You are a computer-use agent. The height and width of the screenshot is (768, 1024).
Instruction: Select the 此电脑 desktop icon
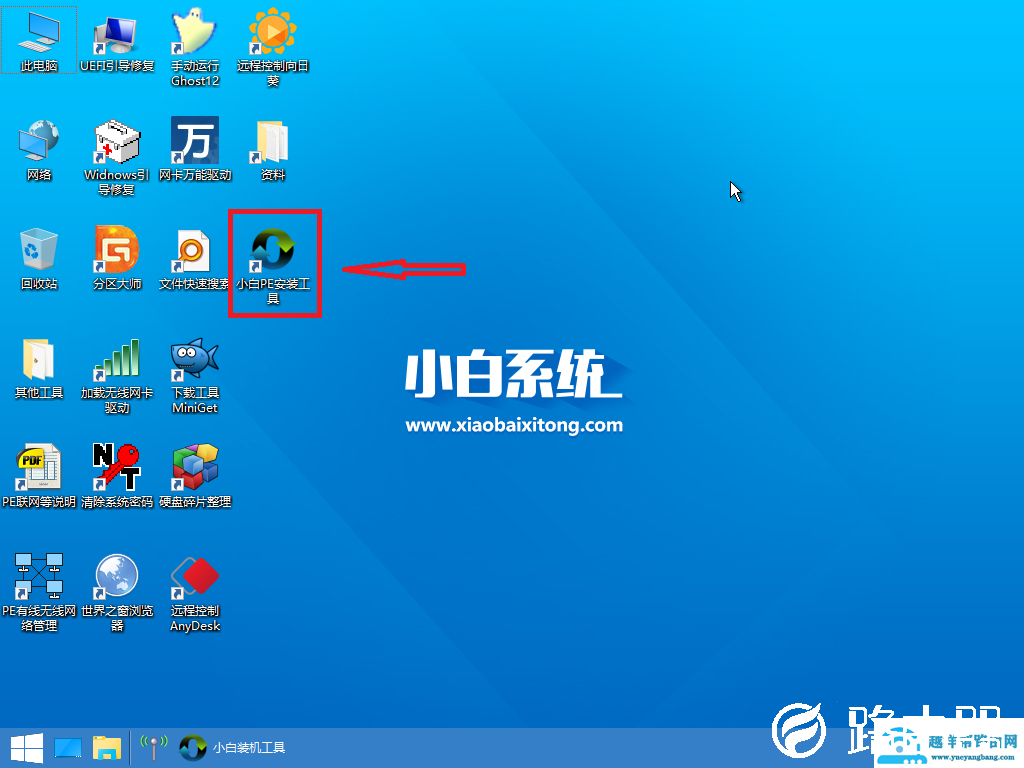tap(39, 40)
